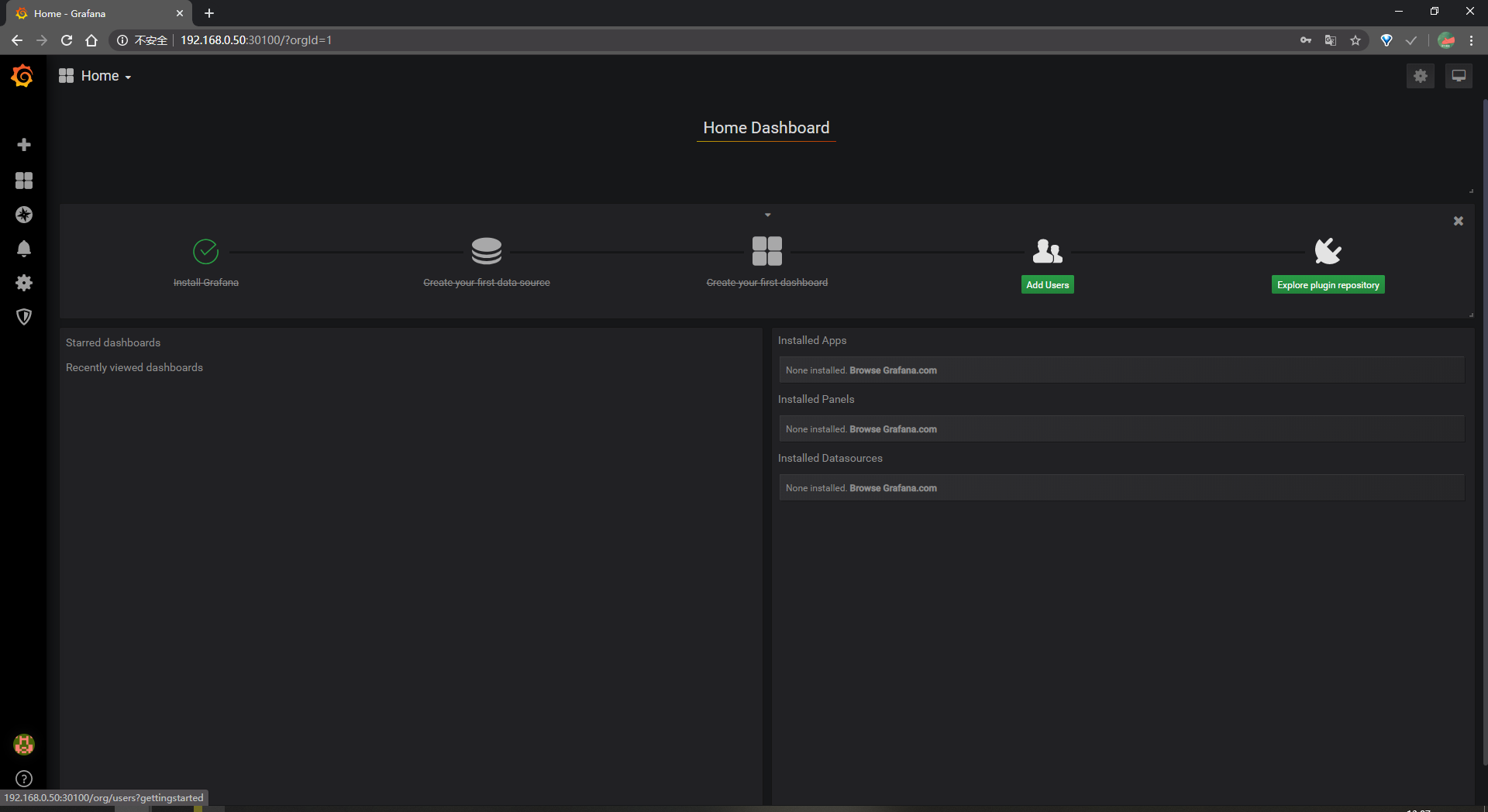Open the Alerting bell icon in sidebar
1488x812 pixels.
tap(24, 249)
